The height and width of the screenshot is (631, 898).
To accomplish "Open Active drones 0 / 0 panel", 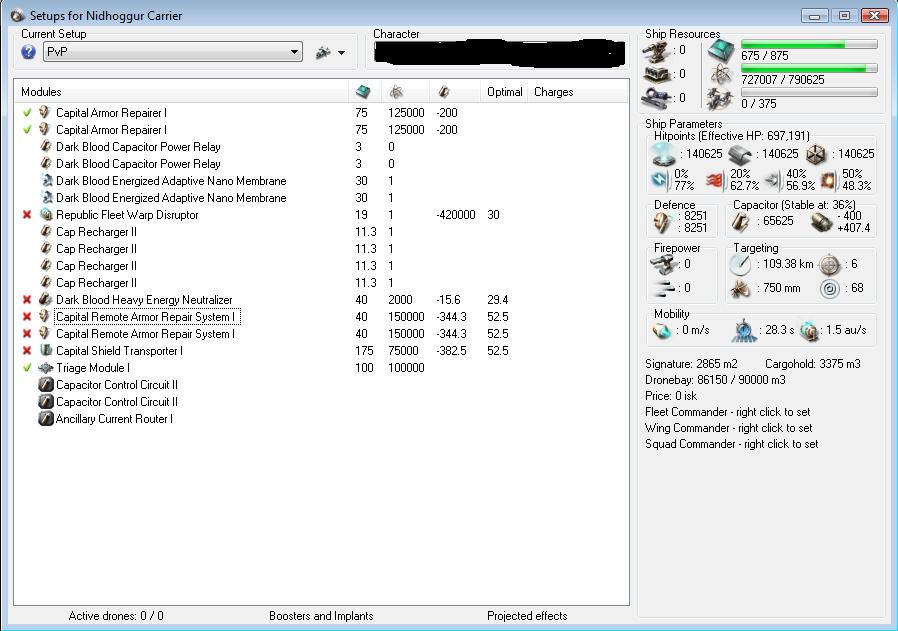I will coord(116,616).
